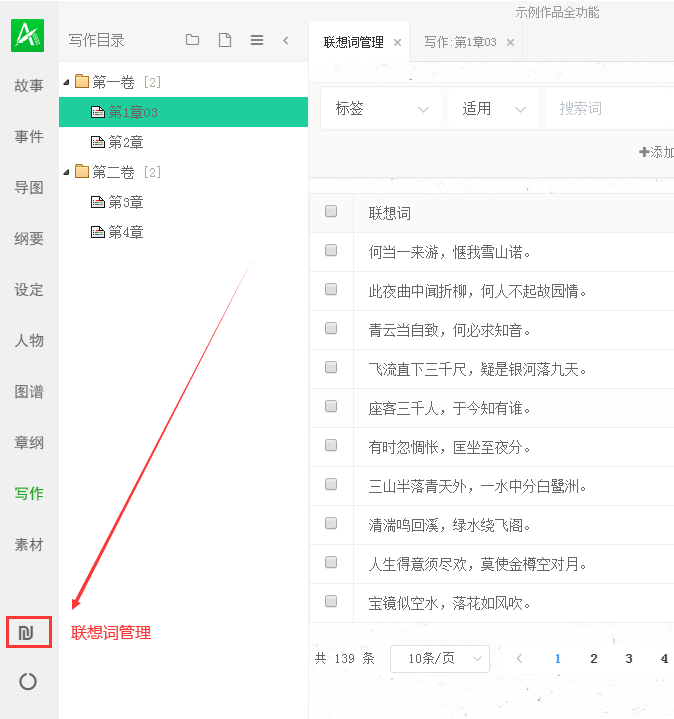
Task: Open 故事 in the left sidebar
Action: pos(29,85)
